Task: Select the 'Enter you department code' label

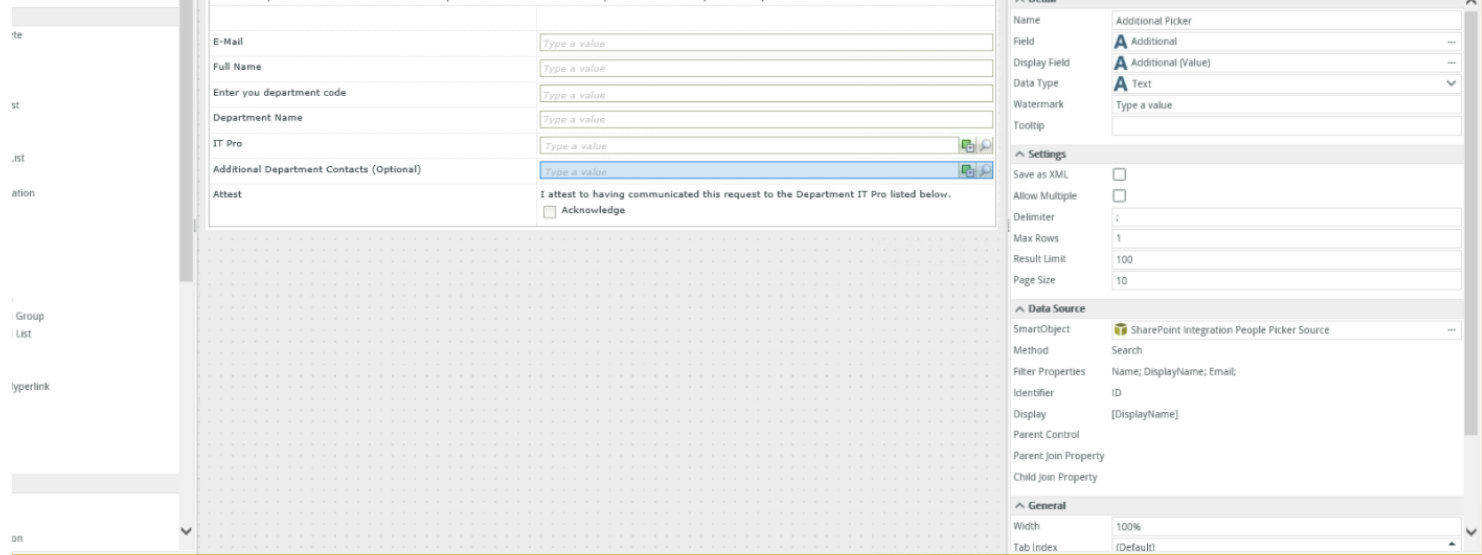Action: click(280, 92)
